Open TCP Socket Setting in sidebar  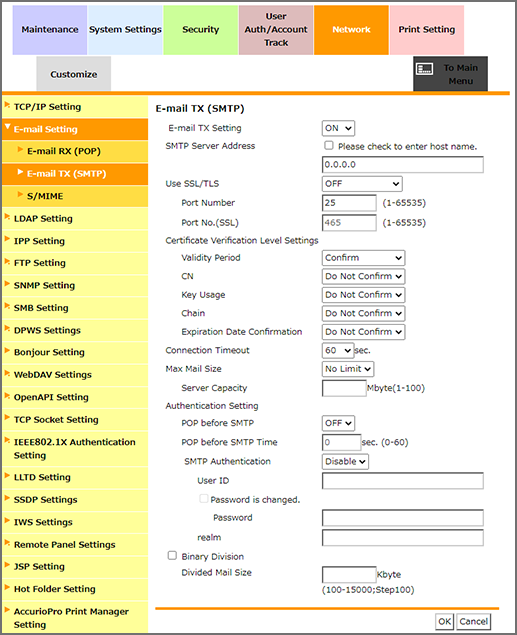point(75,420)
